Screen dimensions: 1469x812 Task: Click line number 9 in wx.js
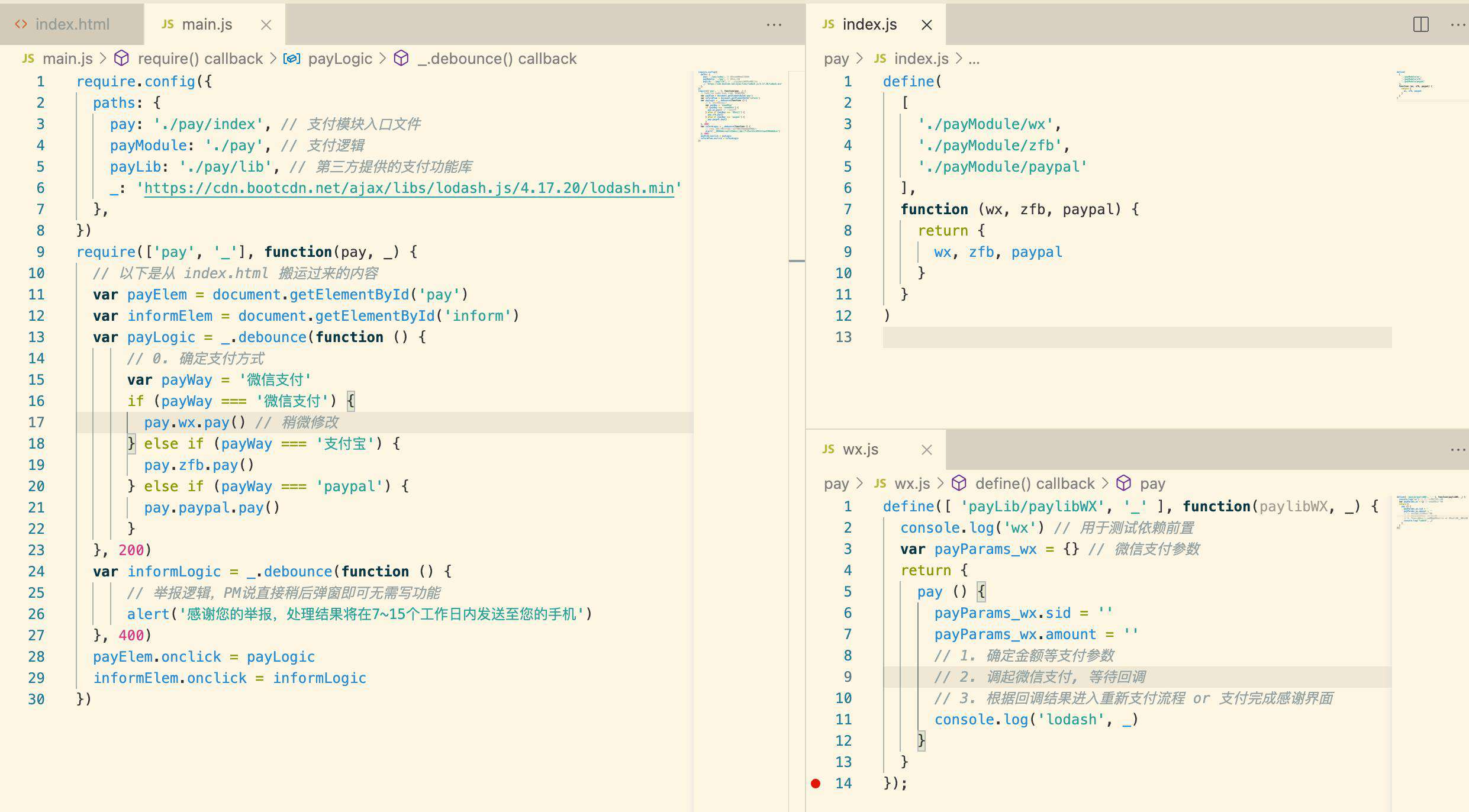tap(848, 677)
